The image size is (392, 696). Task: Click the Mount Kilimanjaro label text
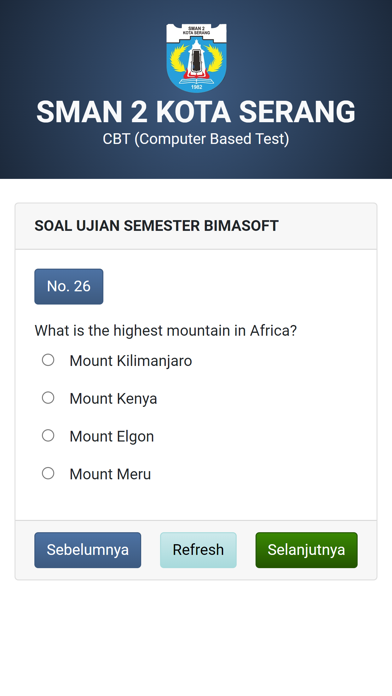[x=131, y=361]
